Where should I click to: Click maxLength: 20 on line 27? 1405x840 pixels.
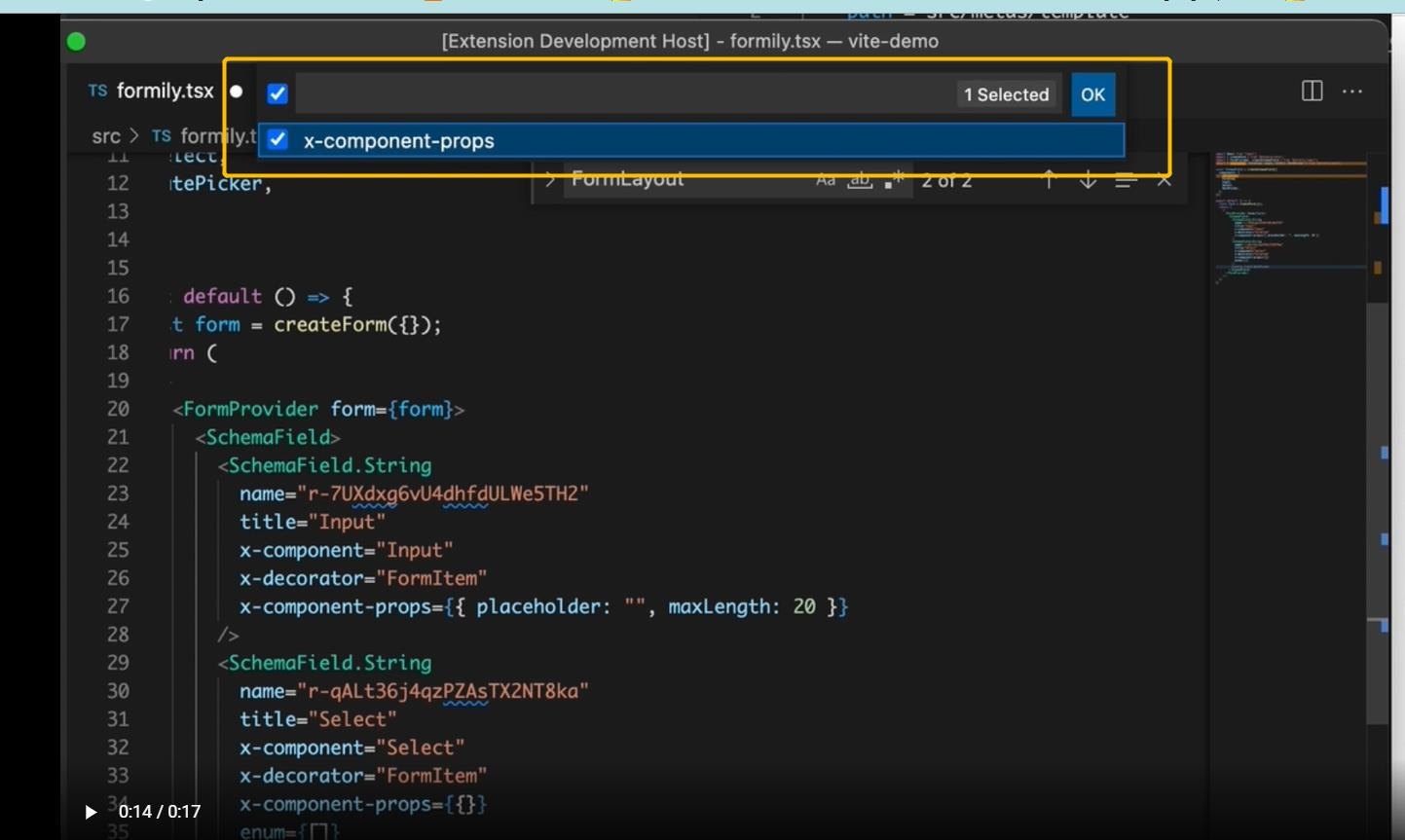(x=742, y=606)
